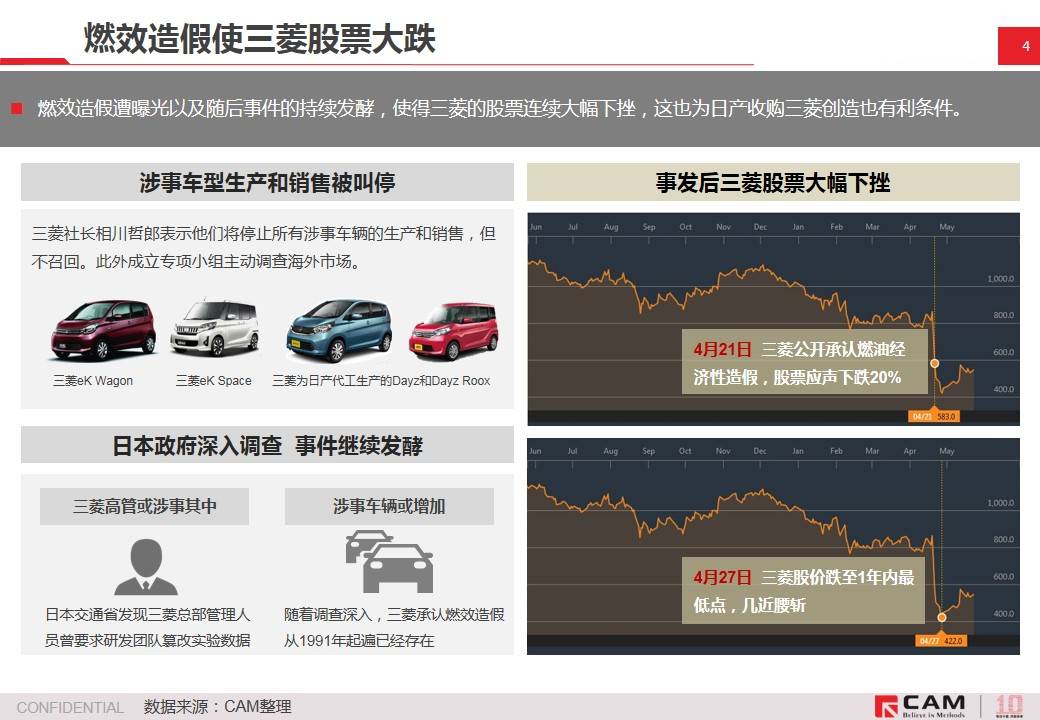Click the paragraph starting 三菱社长相川哲郎表示
Image resolution: width=1040 pixels, height=720 pixels.
(263, 247)
